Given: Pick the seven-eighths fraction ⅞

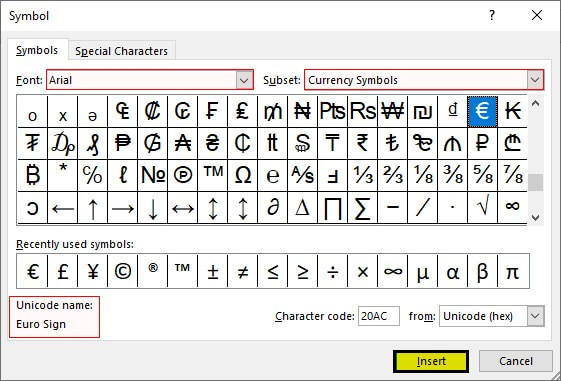Looking at the screenshot, I should [x=512, y=175].
